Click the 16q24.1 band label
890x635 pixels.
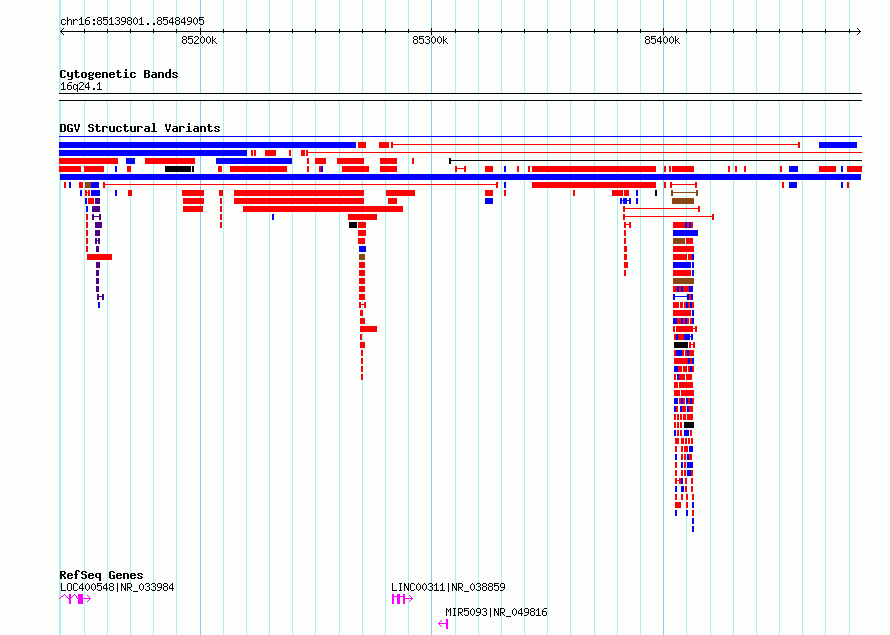81,86
